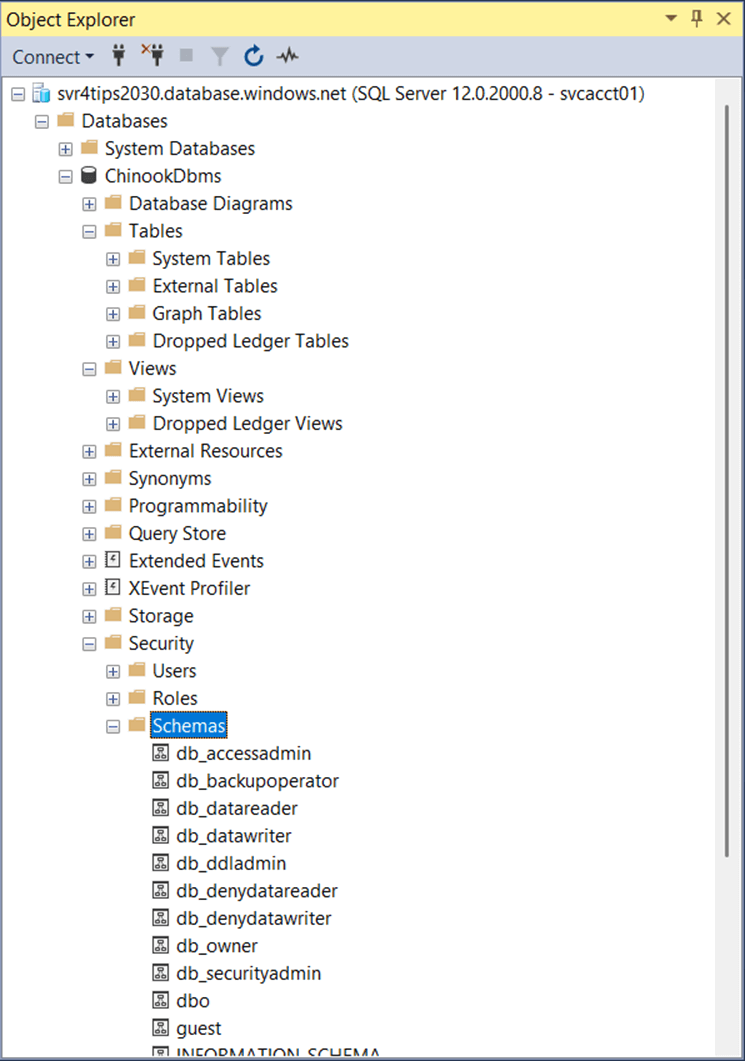
Task: Expand the Users folder under Security
Action: point(113,671)
